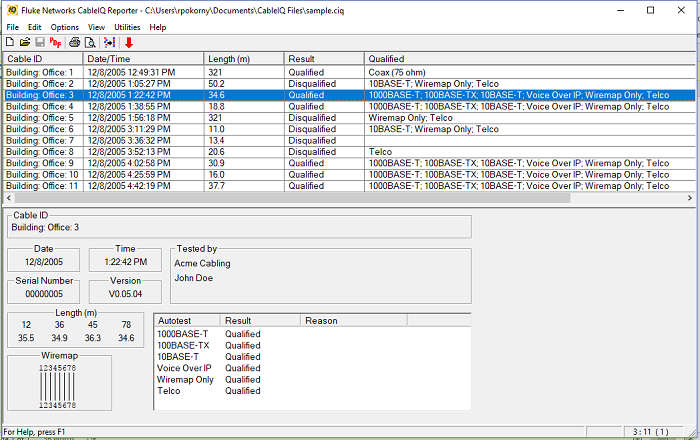Click the highlighted Building: Office: 3 row
Viewport: 700px width, 440px height.
coord(350,95)
